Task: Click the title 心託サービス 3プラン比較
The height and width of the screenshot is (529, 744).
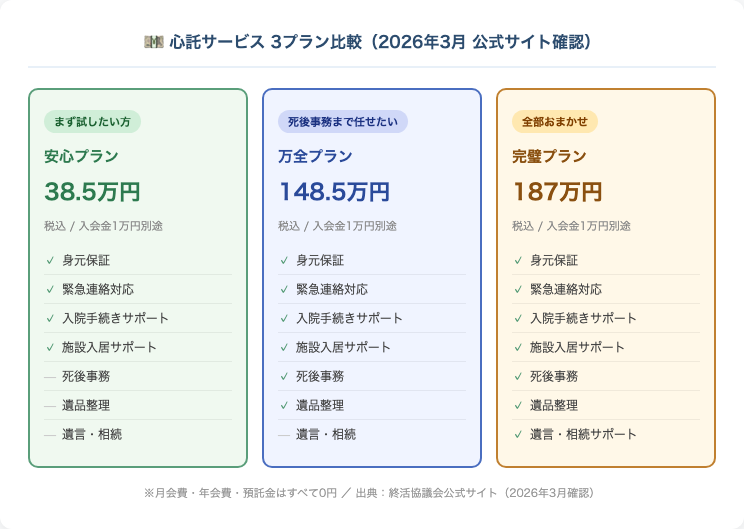Action: coord(265,42)
